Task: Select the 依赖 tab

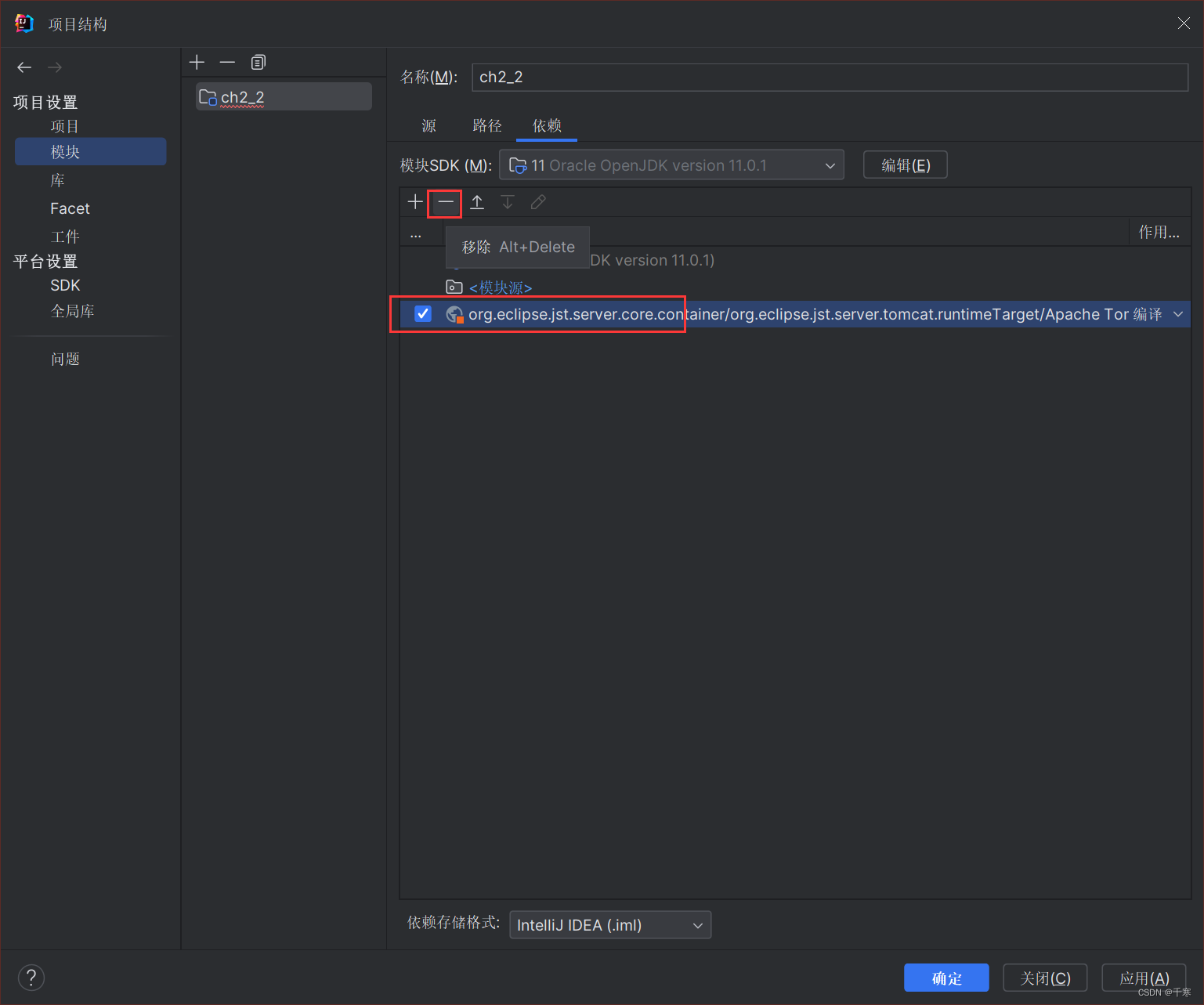Action: point(547,125)
